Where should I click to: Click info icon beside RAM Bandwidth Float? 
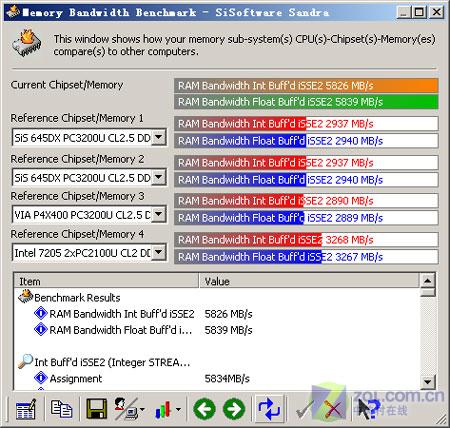[41, 329]
